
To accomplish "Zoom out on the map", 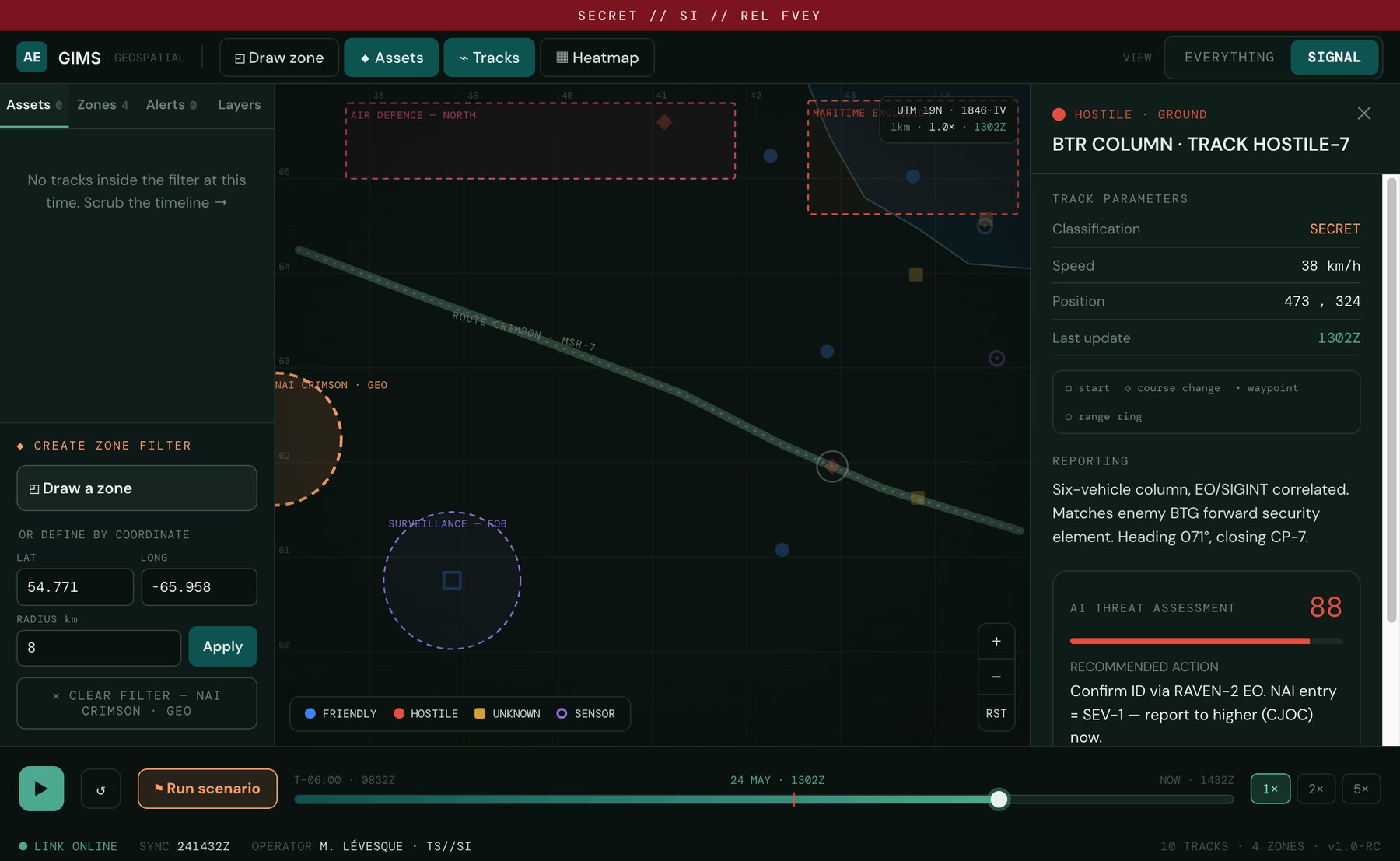I will click(996, 677).
